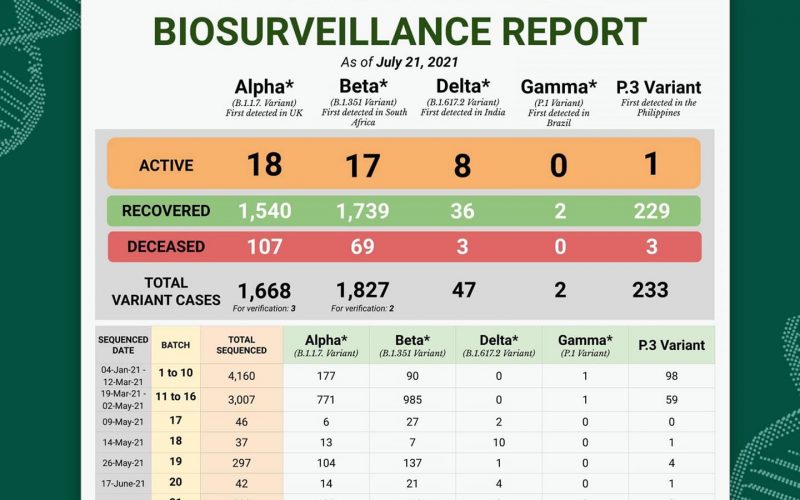Viewport: 800px width, 500px height.
Task: Click the BATCH column header
Action: (175, 344)
